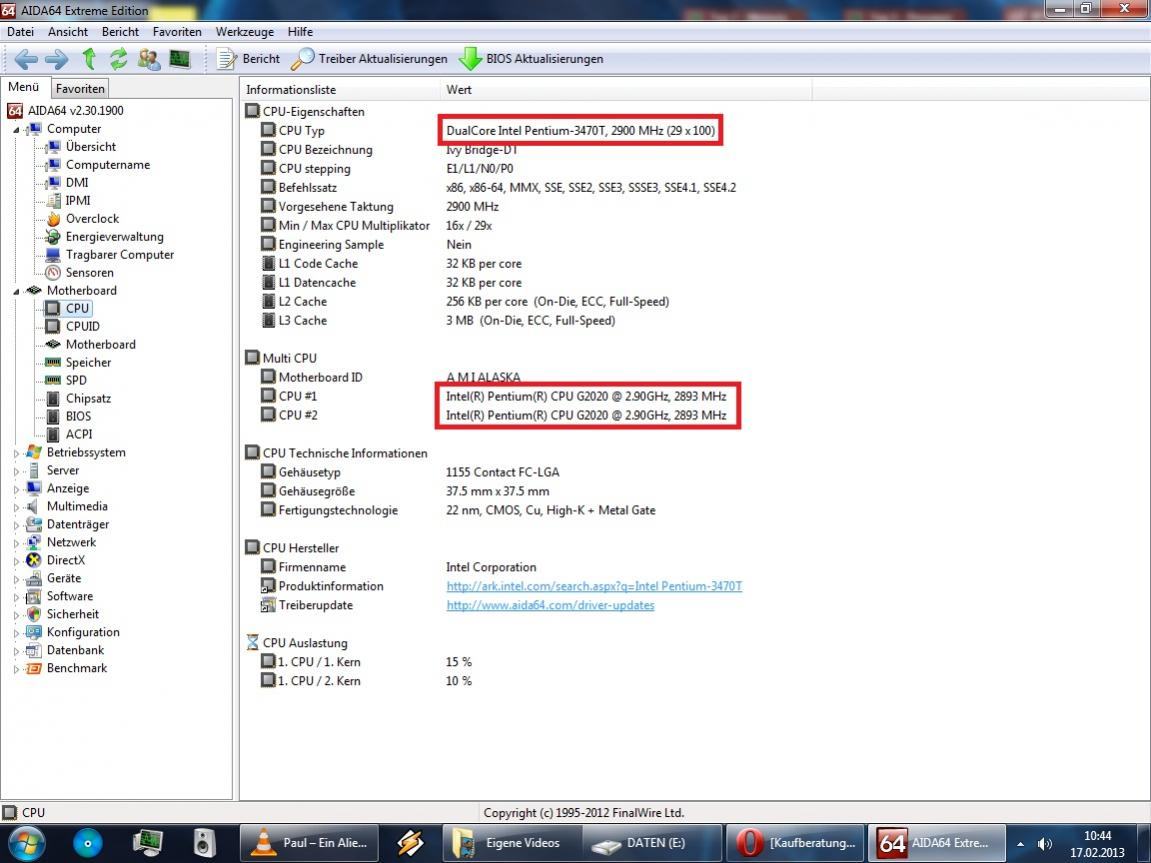This screenshot has width=1151, height=863.
Task: Open DATEN (E:) taskbar item
Action: tap(651, 842)
